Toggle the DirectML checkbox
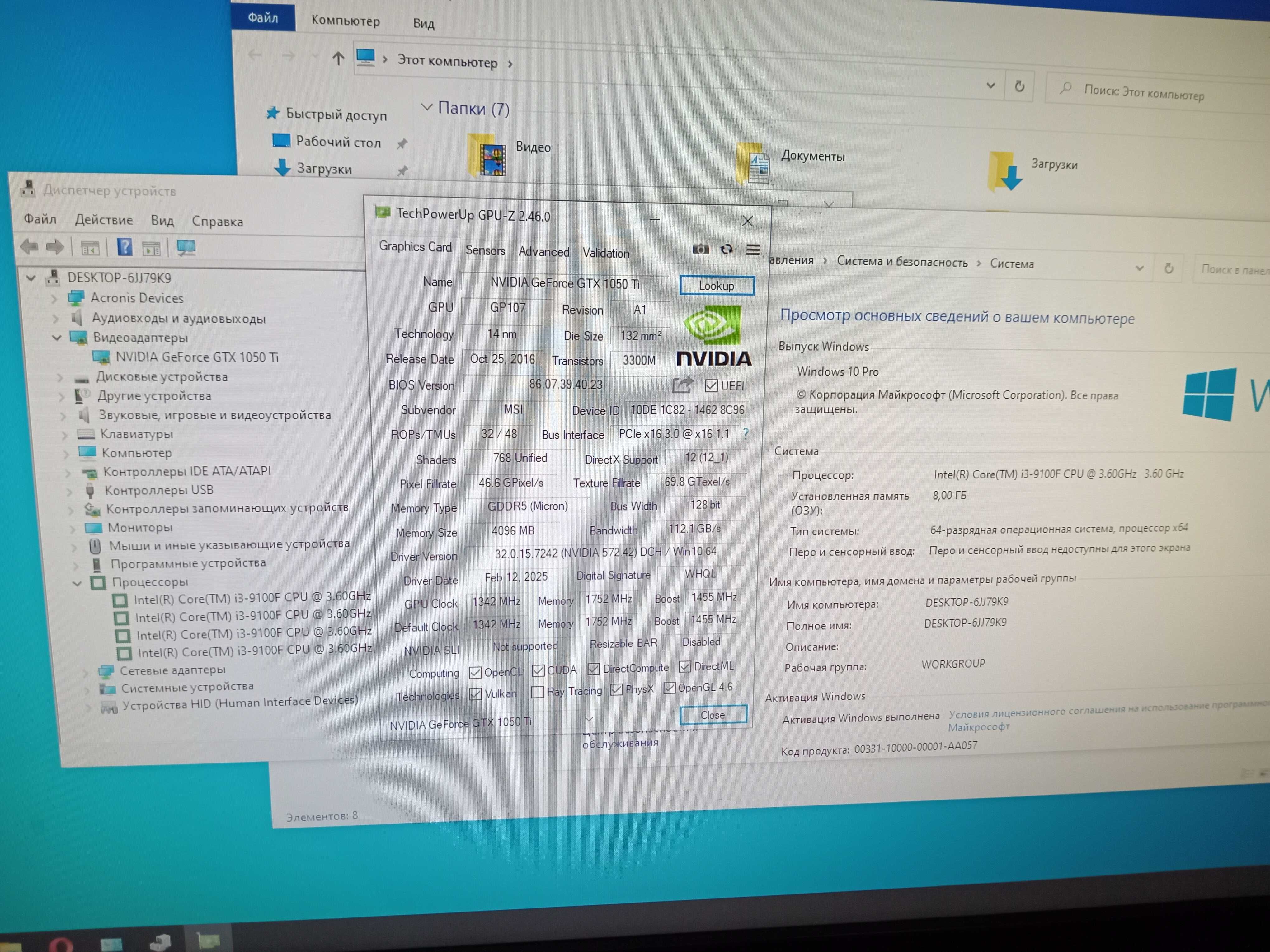Image resolution: width=1270 pixels, height=952 pixels. click(x=684, y=667)
